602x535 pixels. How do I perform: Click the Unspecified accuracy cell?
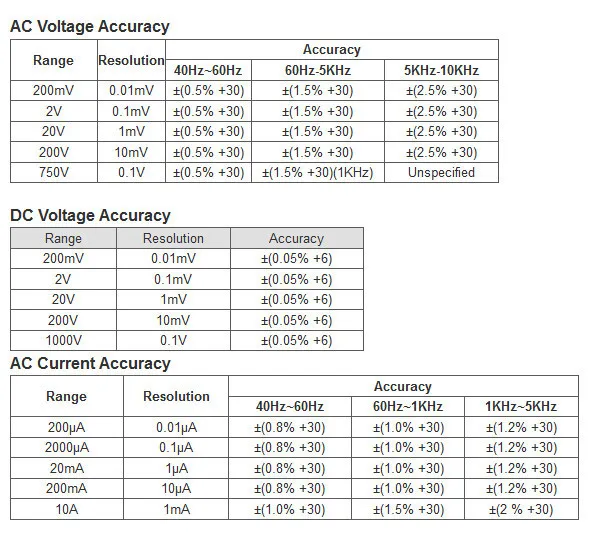[441, 172]
